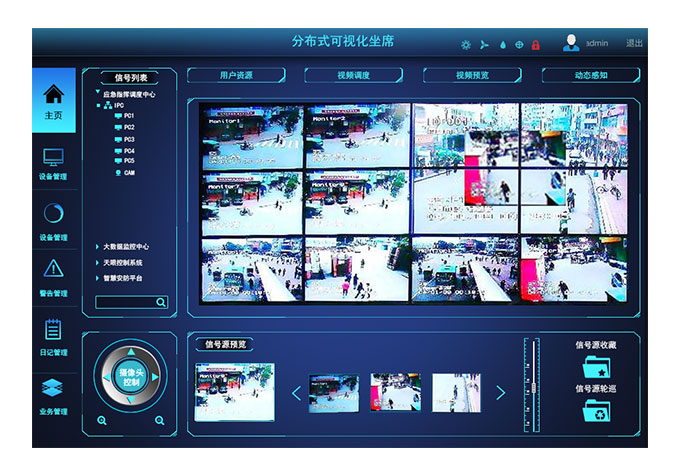Click the admin username
Viewport: 680px width, 475px height.
point(597,43)
